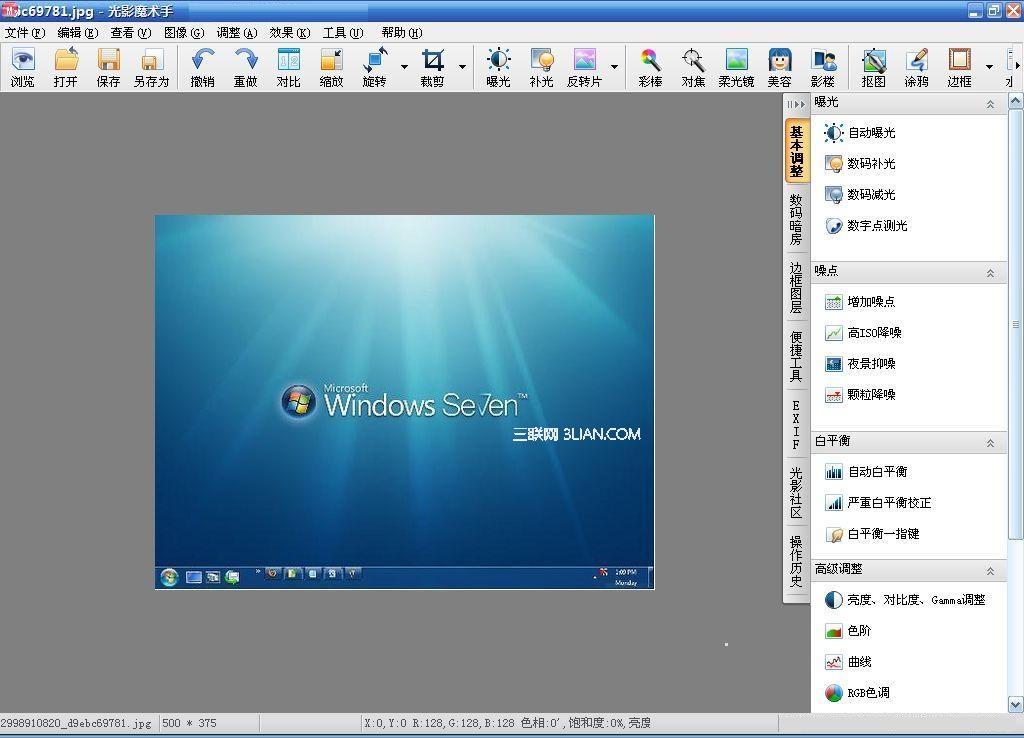Switch to 便捷工具 side tab

pyautogui.click(x=796, y=356)
